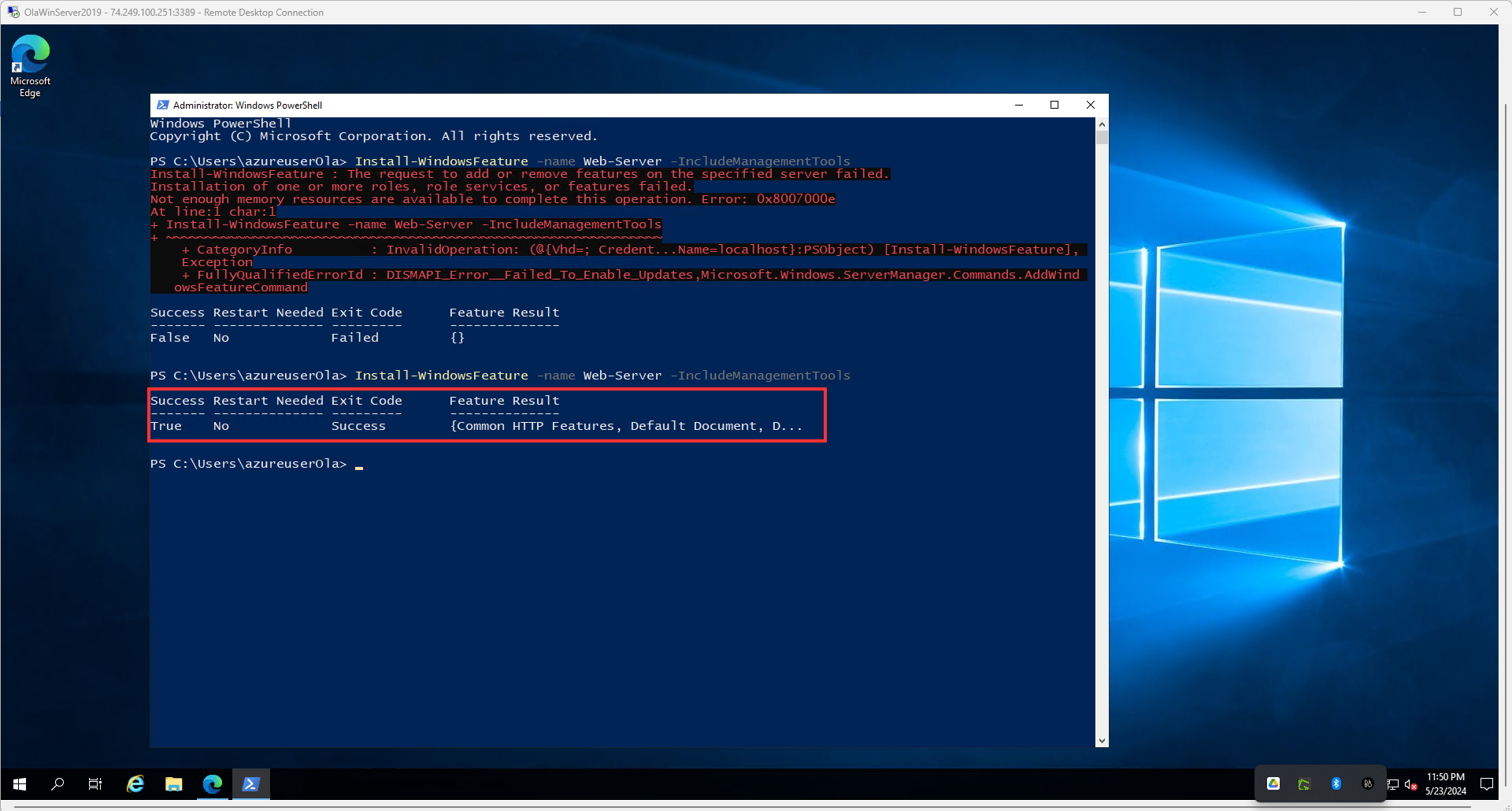Viewport: 1512px width, 811px height.
Task: Click the empty '{}' feature result
Action: [x=458, y=338]
